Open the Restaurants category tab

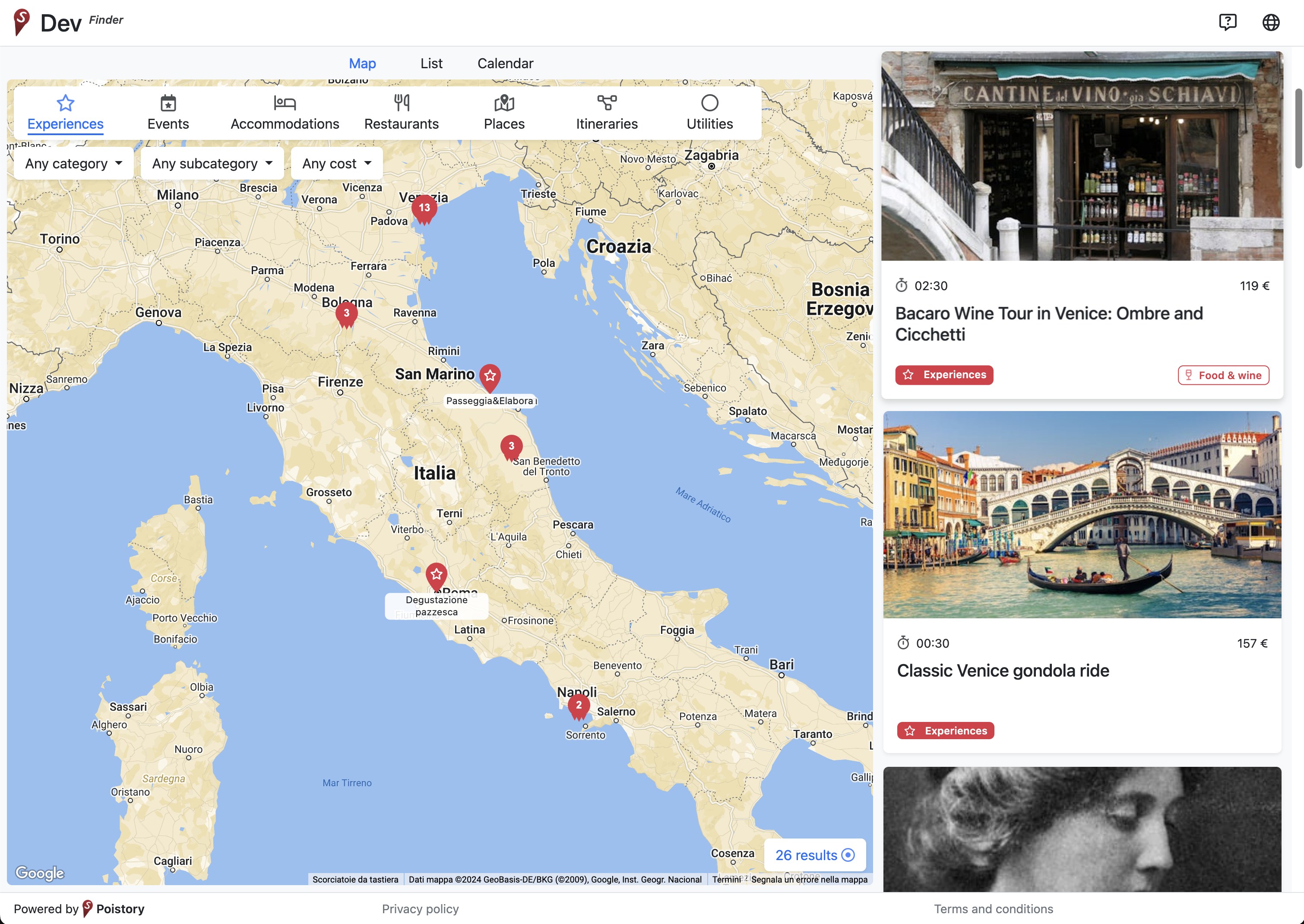pyautogui.click(x=402, y=113)
